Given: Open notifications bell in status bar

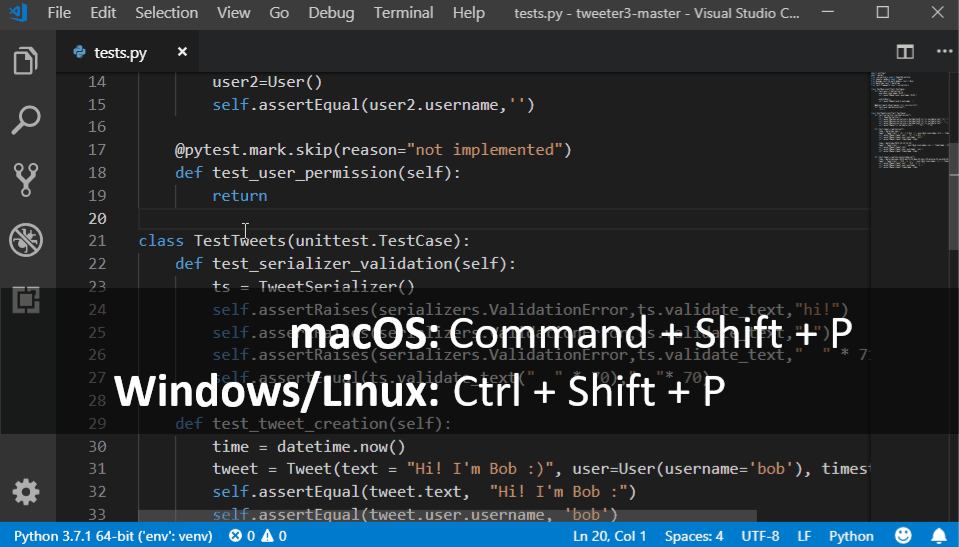Looking at the screenshot, I should click(938, 536).
